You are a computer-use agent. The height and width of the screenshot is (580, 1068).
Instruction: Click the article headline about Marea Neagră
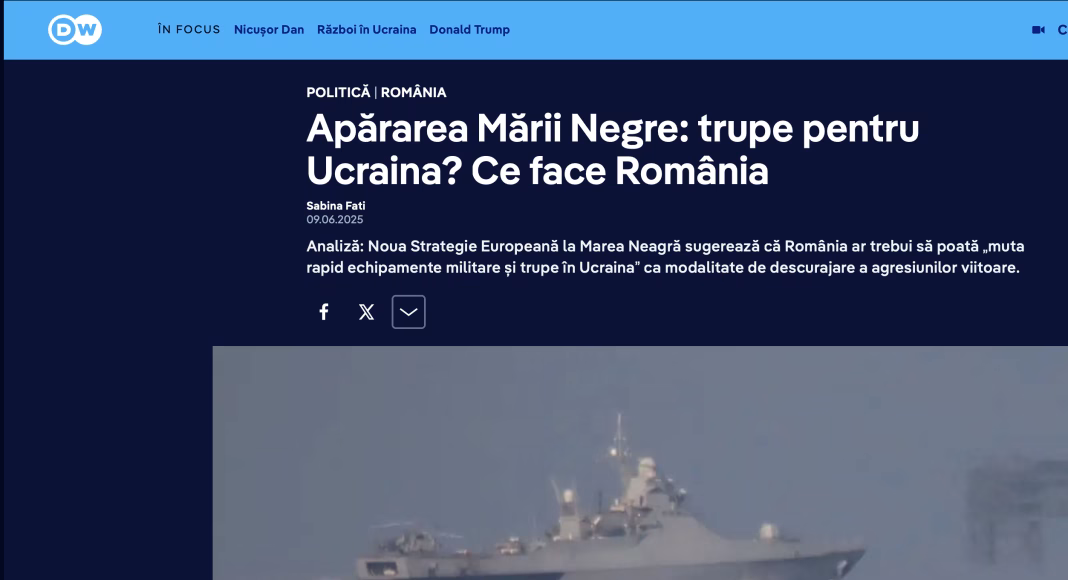[x=612, y=149]
